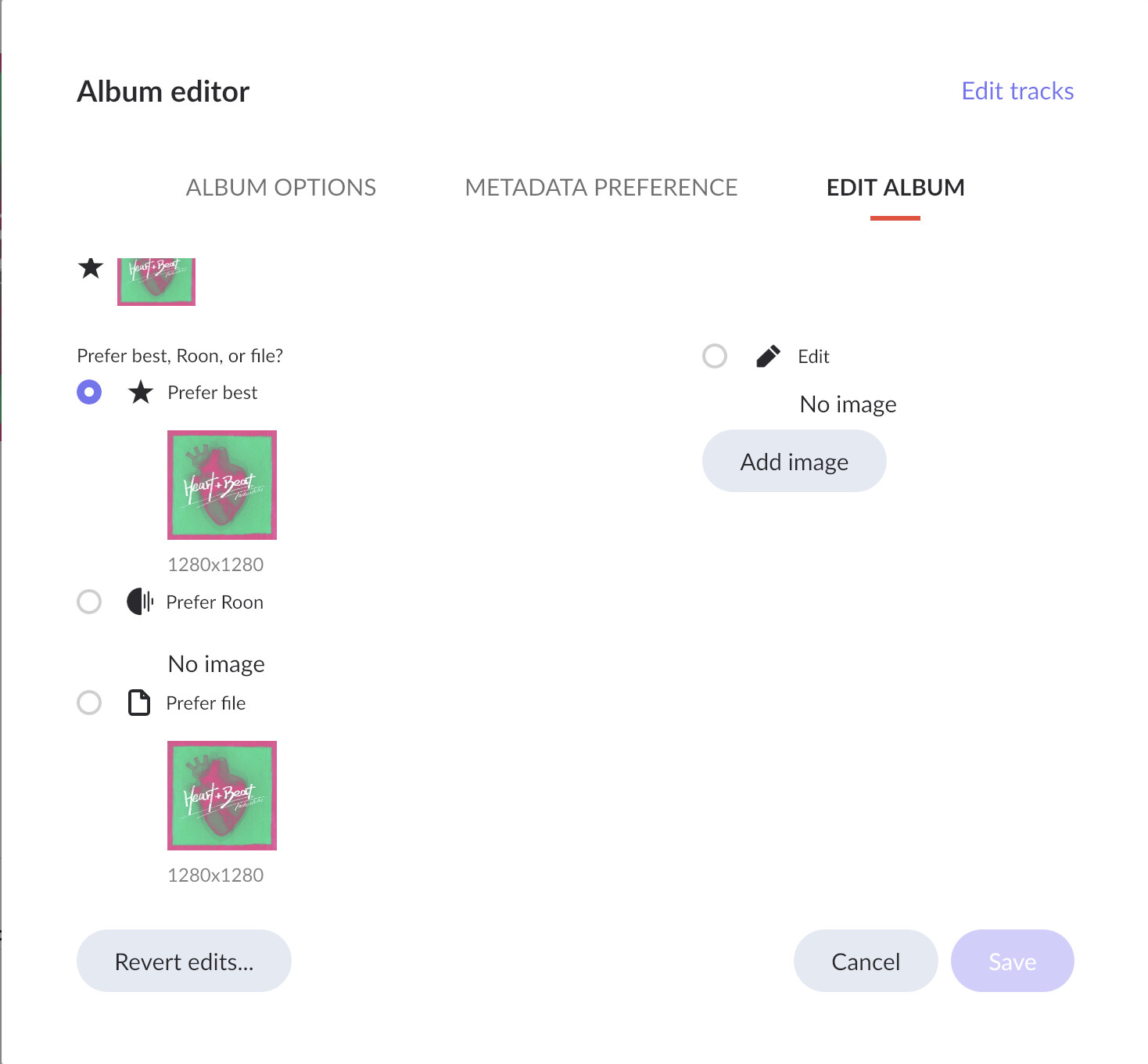The height and width of the screenshot is (1064, 1148).
Task: Select the Prefer best radio button
Action: pos(89,392)
